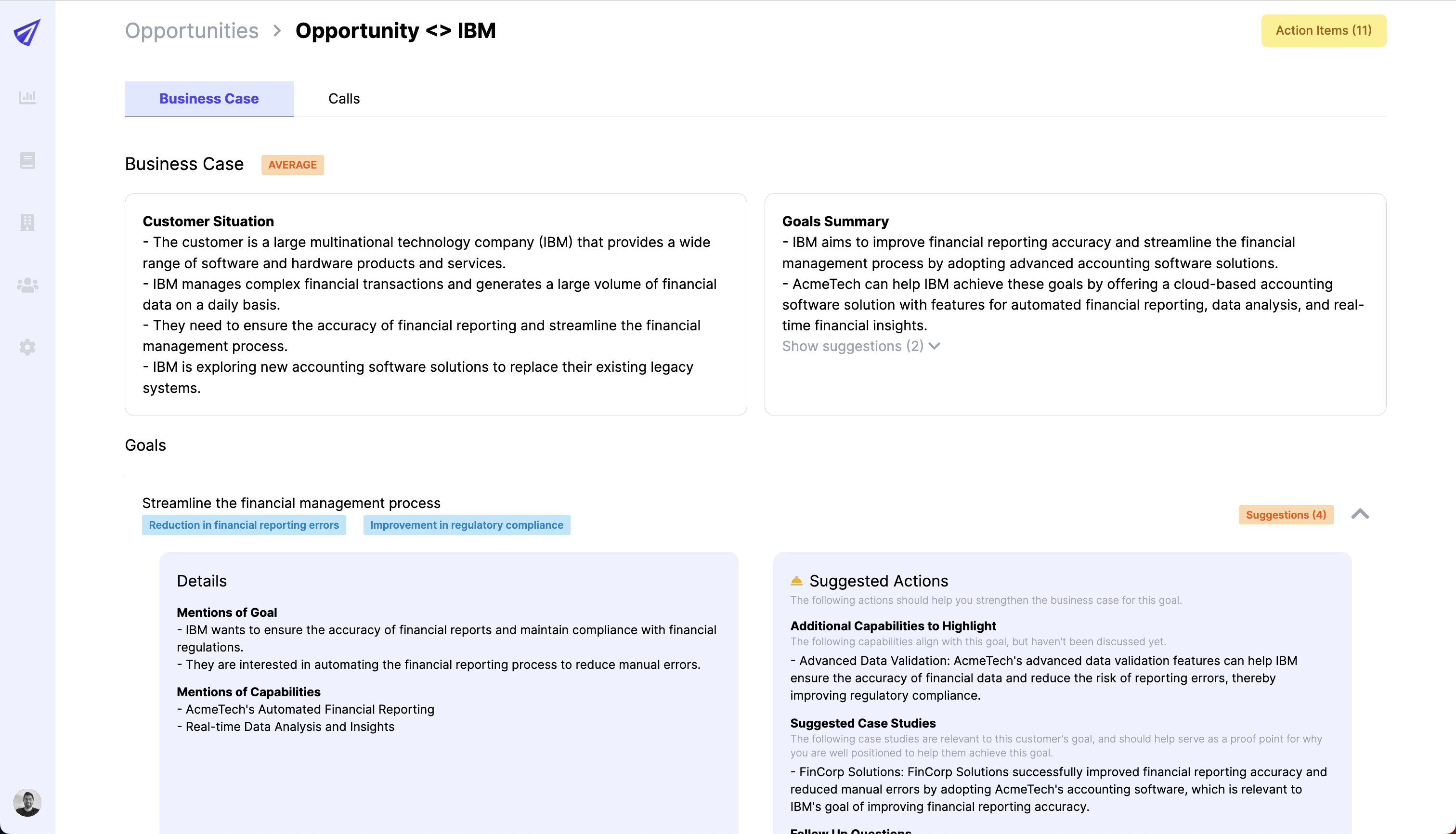Click the Reduction in financial reporting errors tag
1456x834 pixels.
(244, 525)
